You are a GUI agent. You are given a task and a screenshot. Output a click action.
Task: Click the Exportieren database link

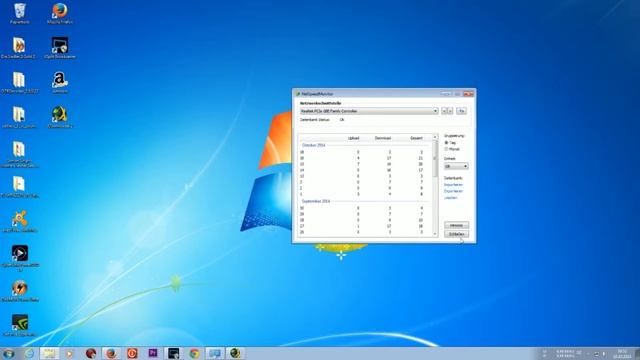[453, 191]
